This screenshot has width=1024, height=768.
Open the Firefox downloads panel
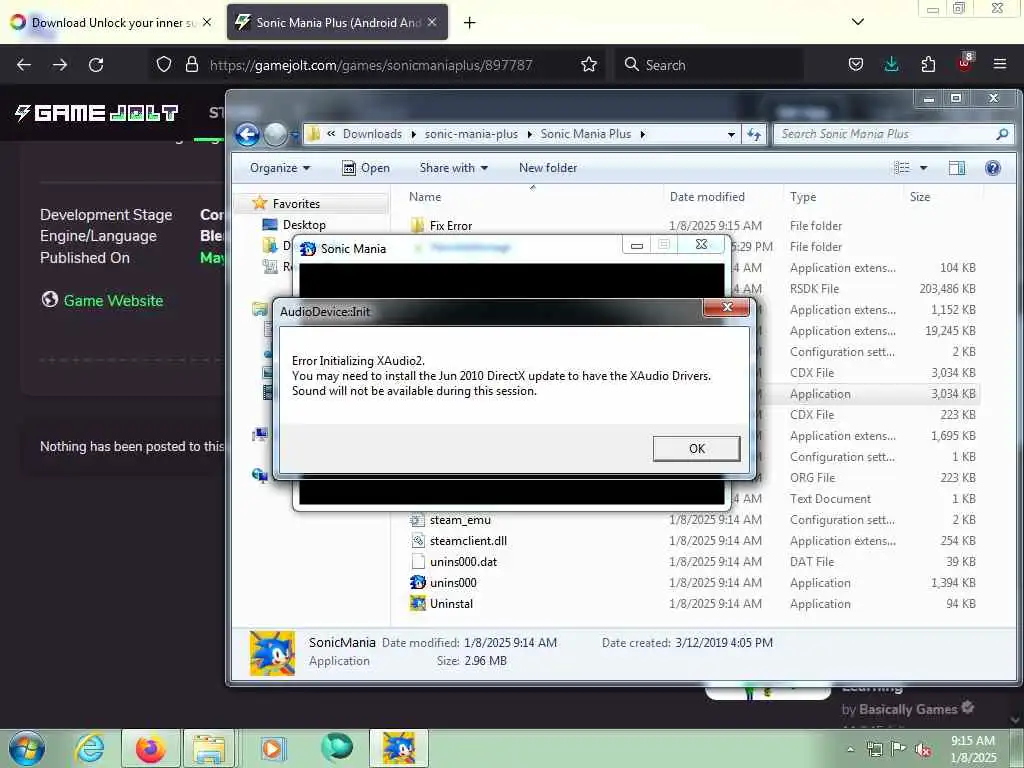tap(891, 65)
